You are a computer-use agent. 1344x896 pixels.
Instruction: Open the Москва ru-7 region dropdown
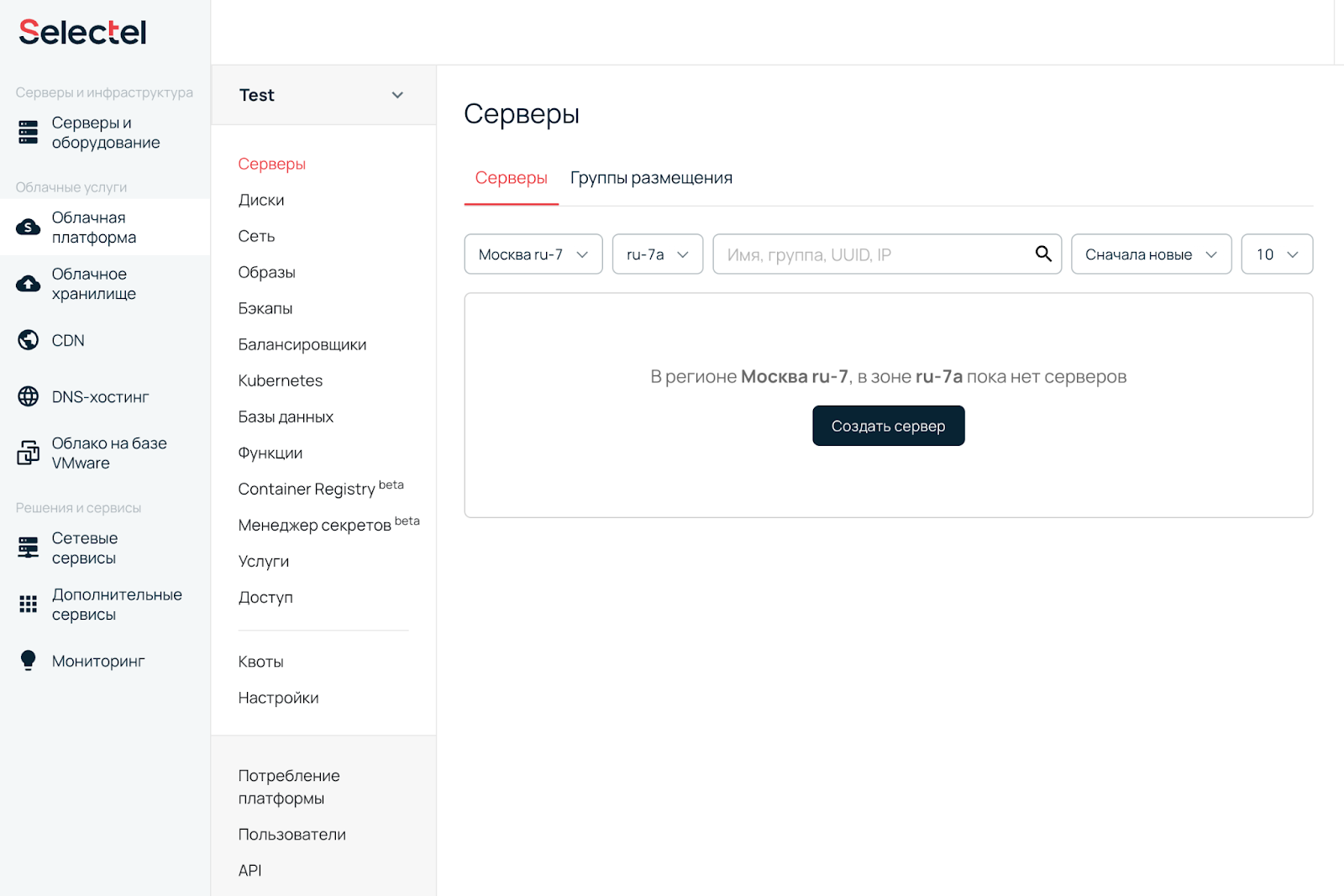533,254
